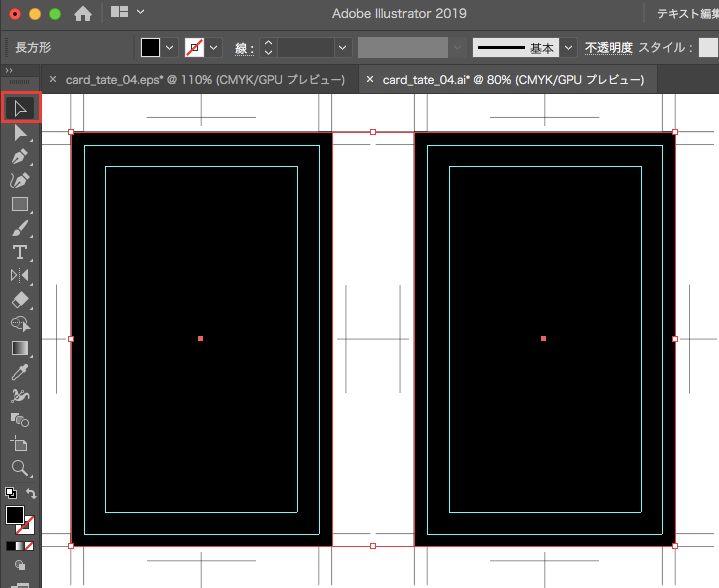Activate the Zoom tool

pyautogui.click(x=20, y=468)
